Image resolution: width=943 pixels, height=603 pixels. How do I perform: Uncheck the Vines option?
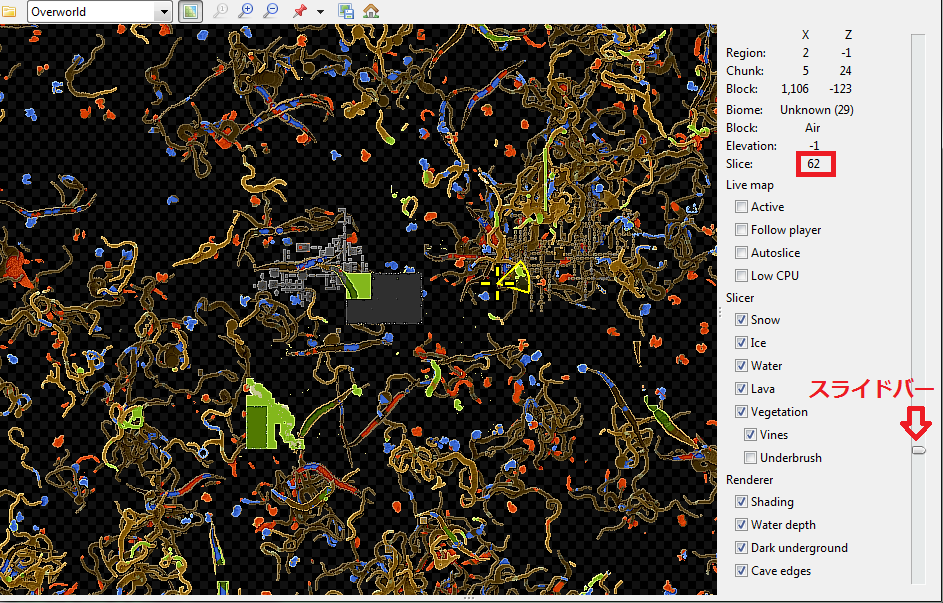(x=750, y=435)
